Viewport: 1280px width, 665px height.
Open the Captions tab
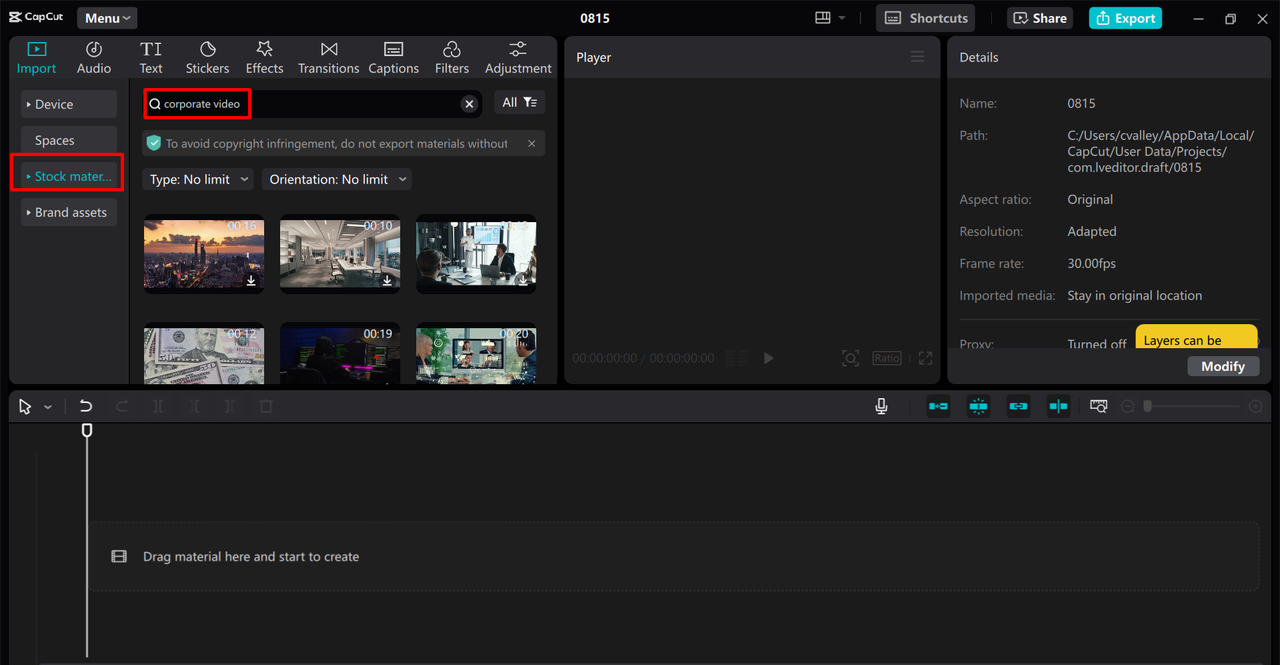(x=393, y=58)
